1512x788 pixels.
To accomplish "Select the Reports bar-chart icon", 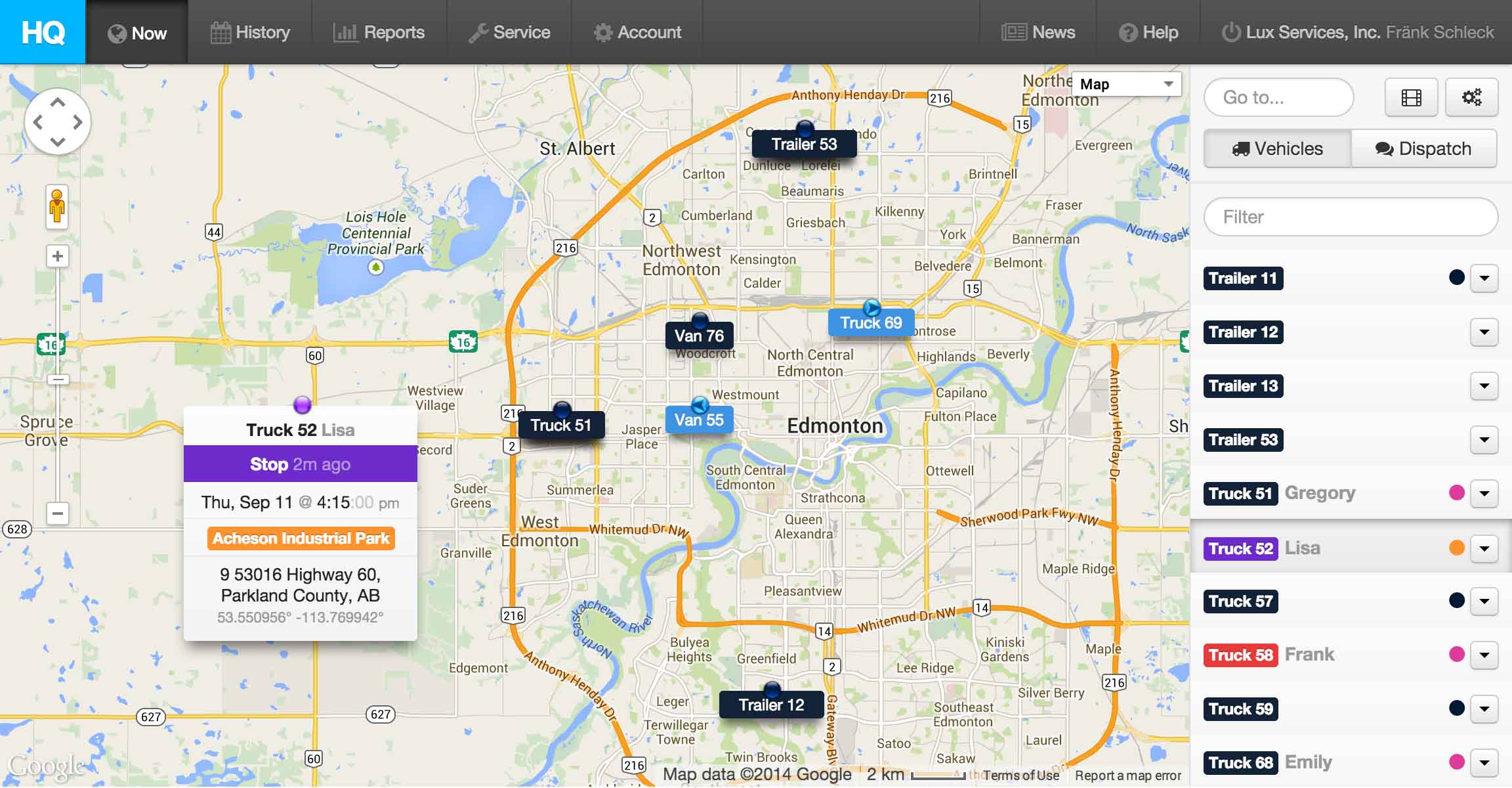I will coord(346,32).
